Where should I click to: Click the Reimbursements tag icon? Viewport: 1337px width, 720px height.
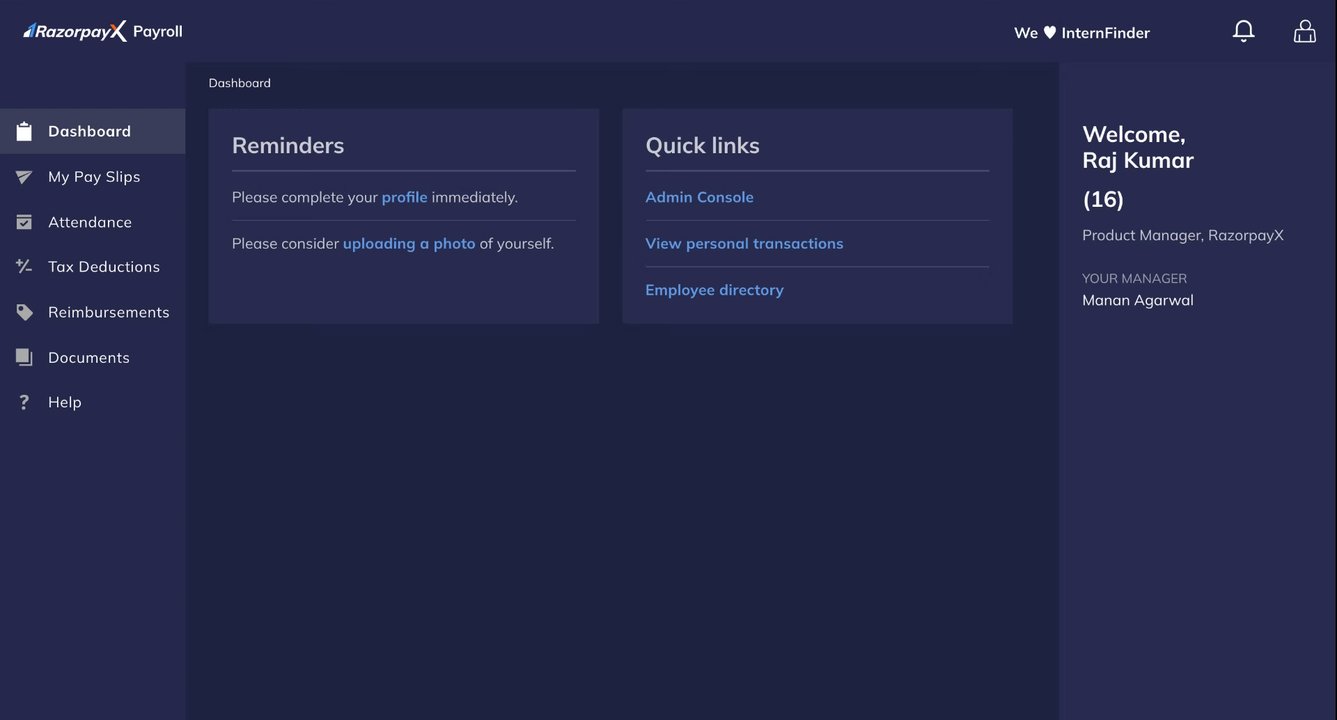pos(24,312)
